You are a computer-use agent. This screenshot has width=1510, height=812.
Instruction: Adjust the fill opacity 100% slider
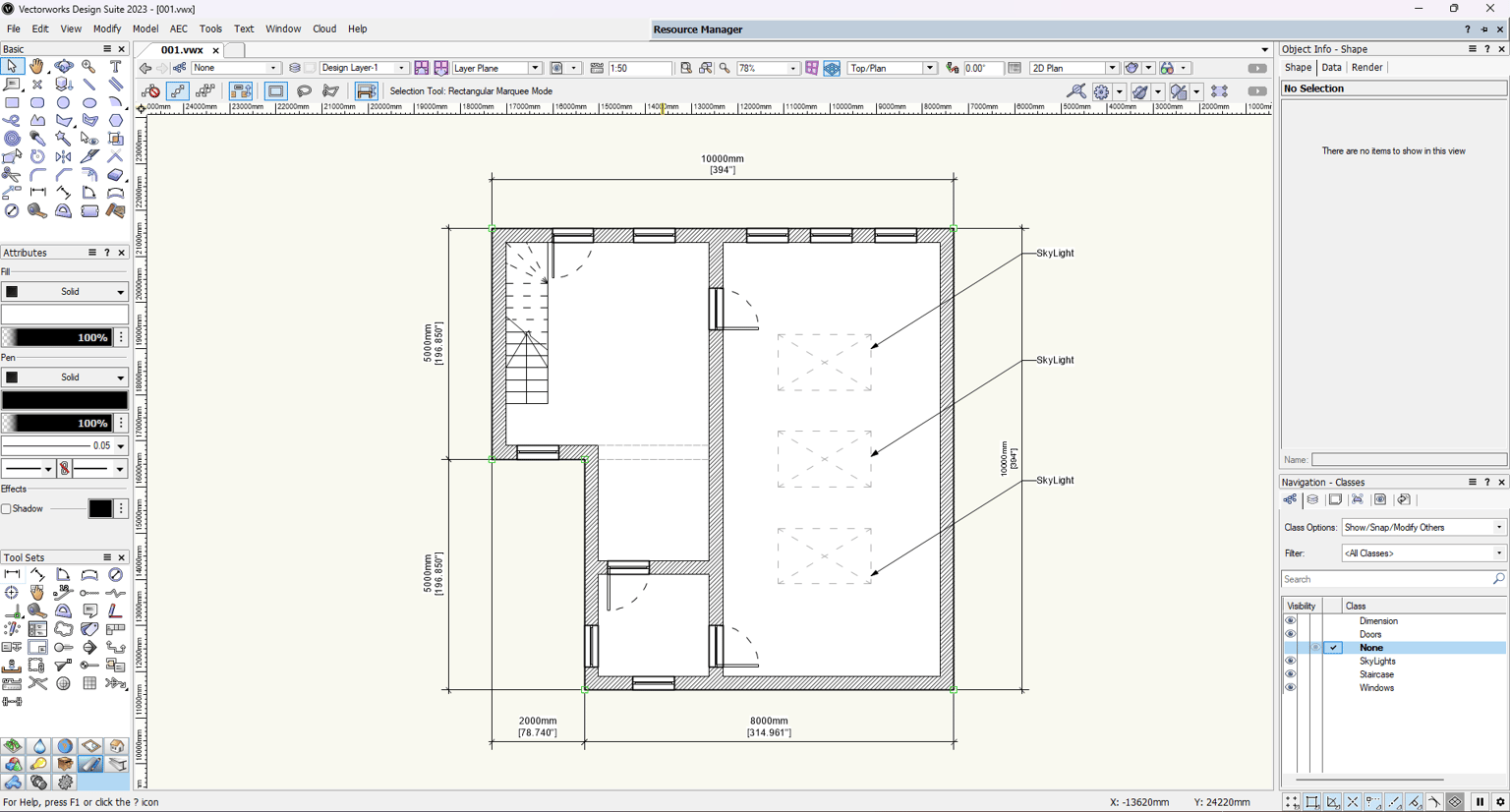tap(58, 337)
